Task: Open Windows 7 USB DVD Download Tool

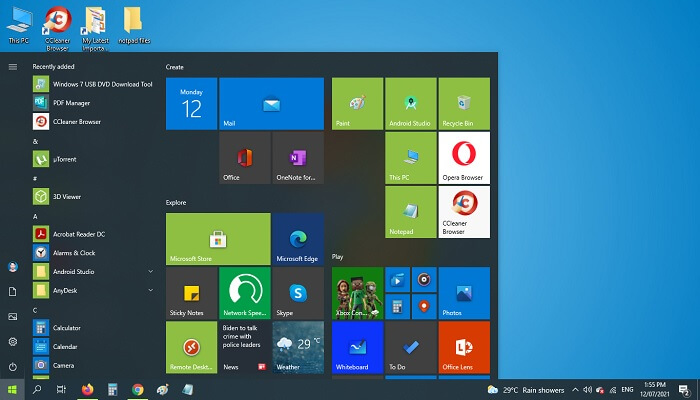Action: point(93,84)
